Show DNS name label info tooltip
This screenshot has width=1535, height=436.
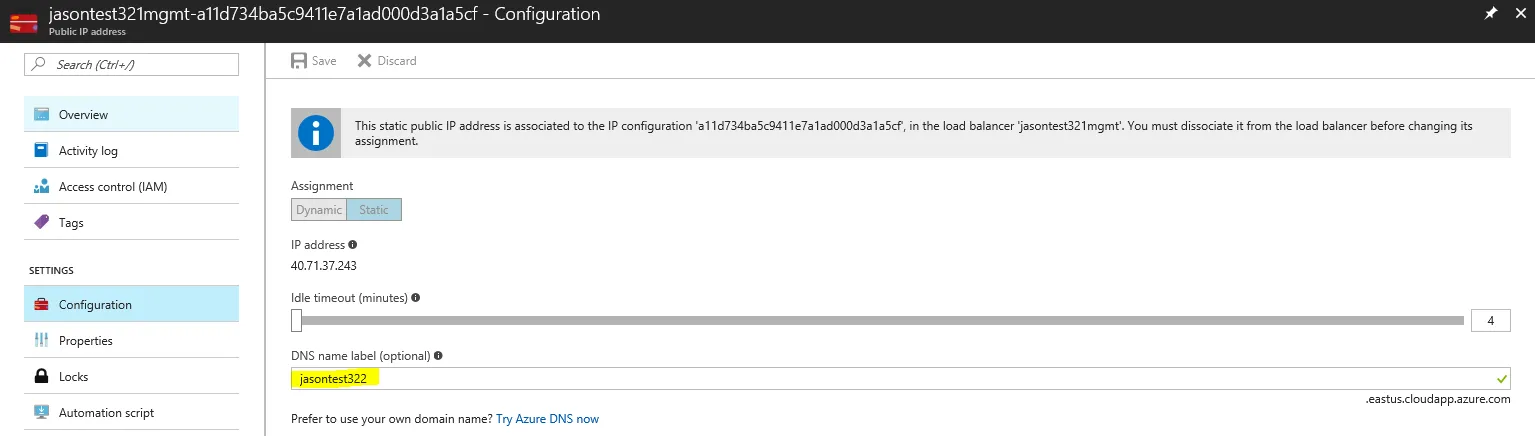(438, 355)
